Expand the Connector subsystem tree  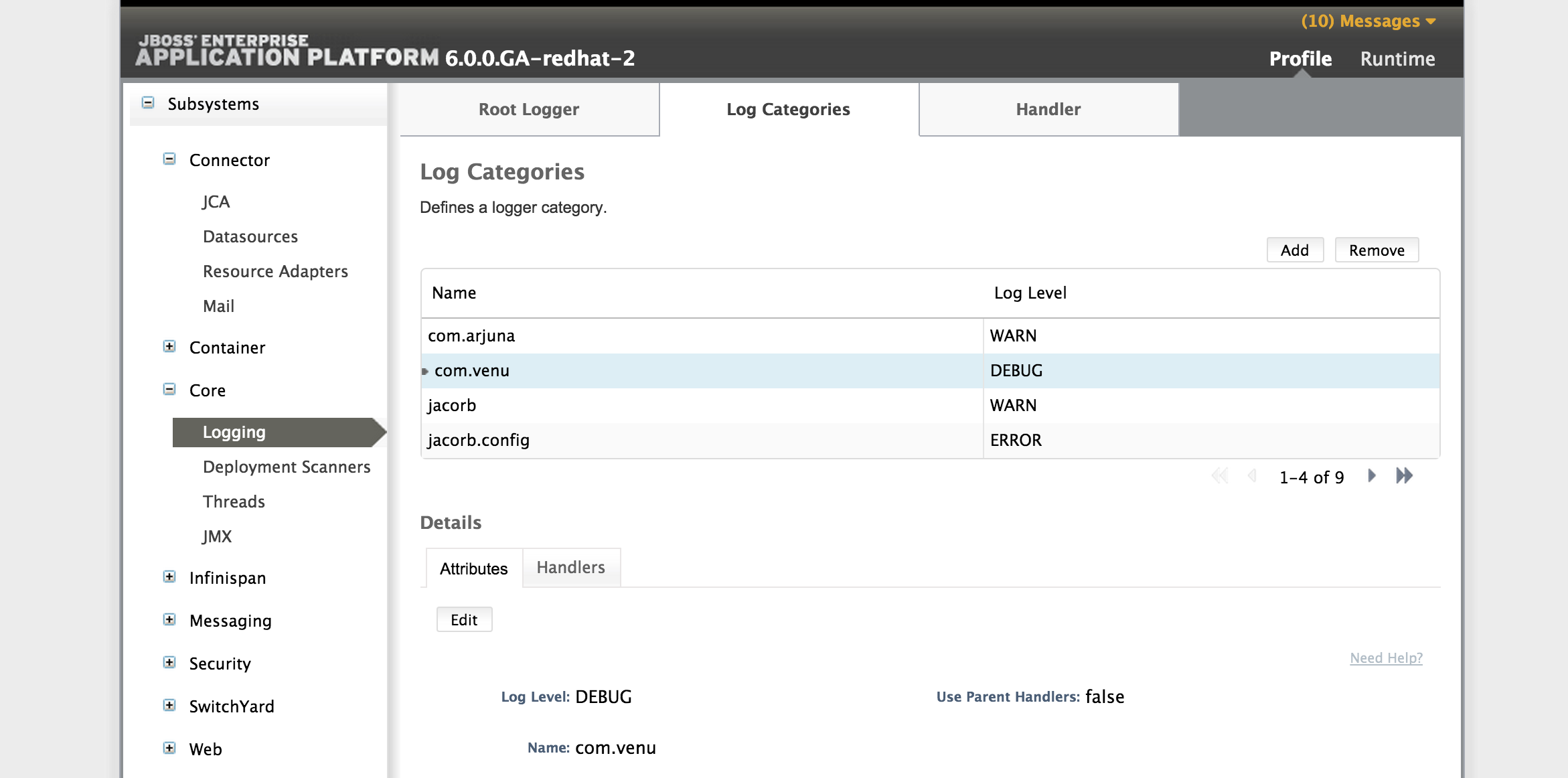(x=168, y=159)
